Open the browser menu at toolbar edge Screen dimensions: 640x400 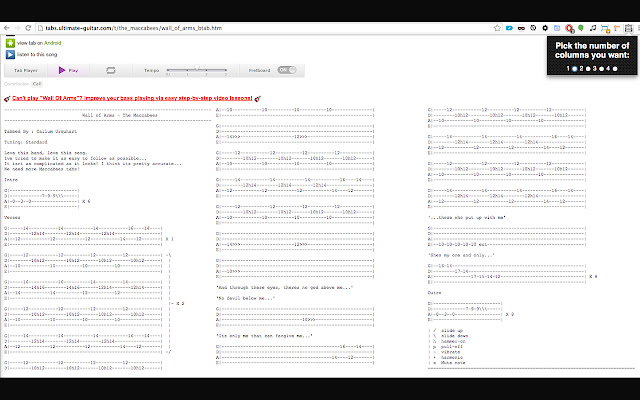638,28
